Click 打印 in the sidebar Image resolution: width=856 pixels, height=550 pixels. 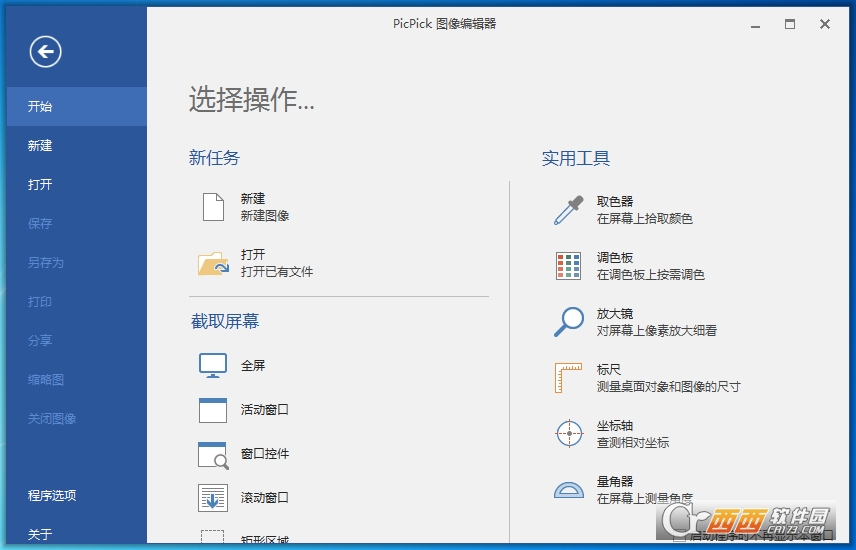[x=77, y=301]
